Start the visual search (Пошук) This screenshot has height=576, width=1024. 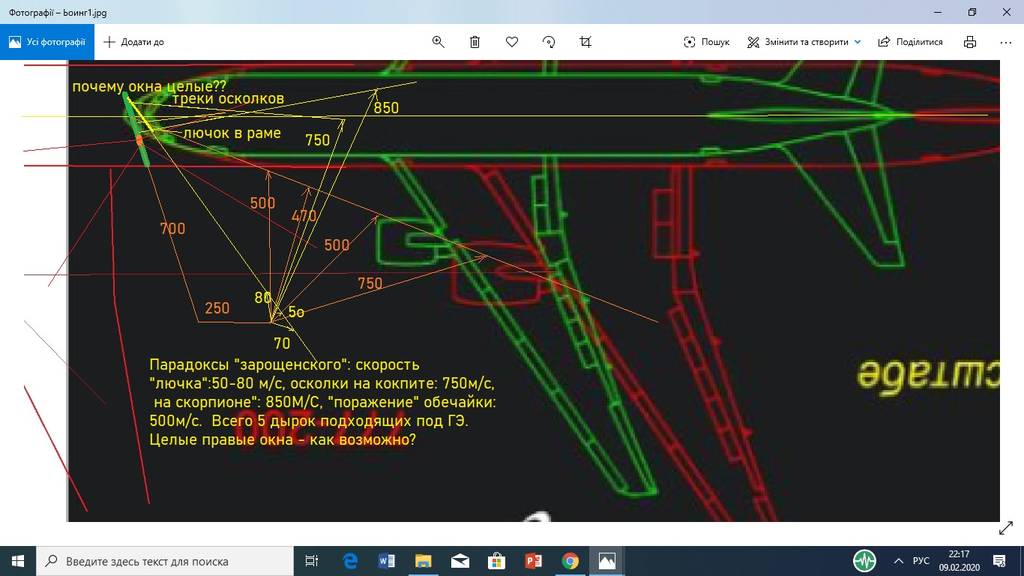707,42
